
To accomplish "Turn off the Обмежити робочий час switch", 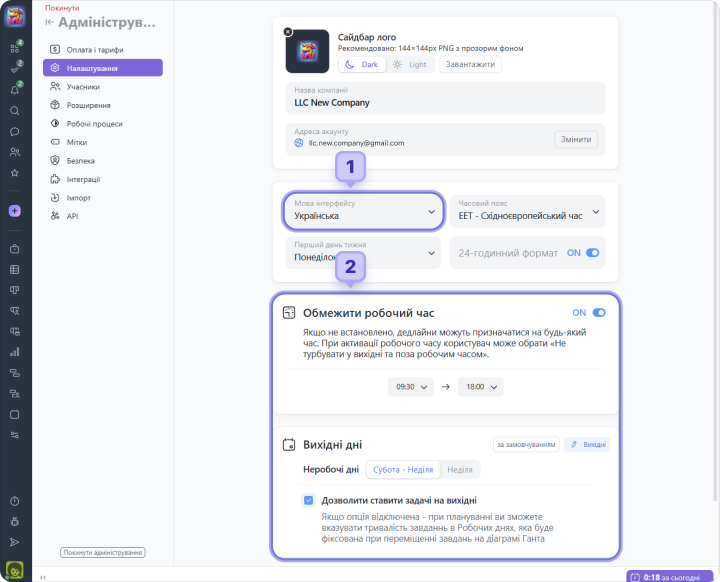I will pyautogui.click(x=599, y=312).
